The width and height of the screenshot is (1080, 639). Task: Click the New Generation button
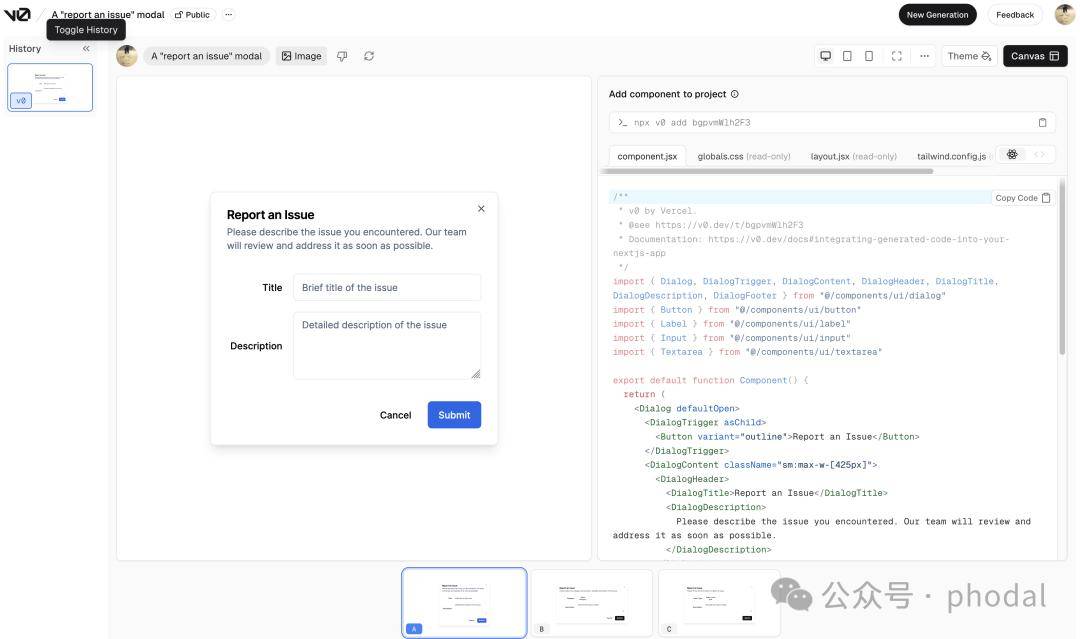pos(937,15)
